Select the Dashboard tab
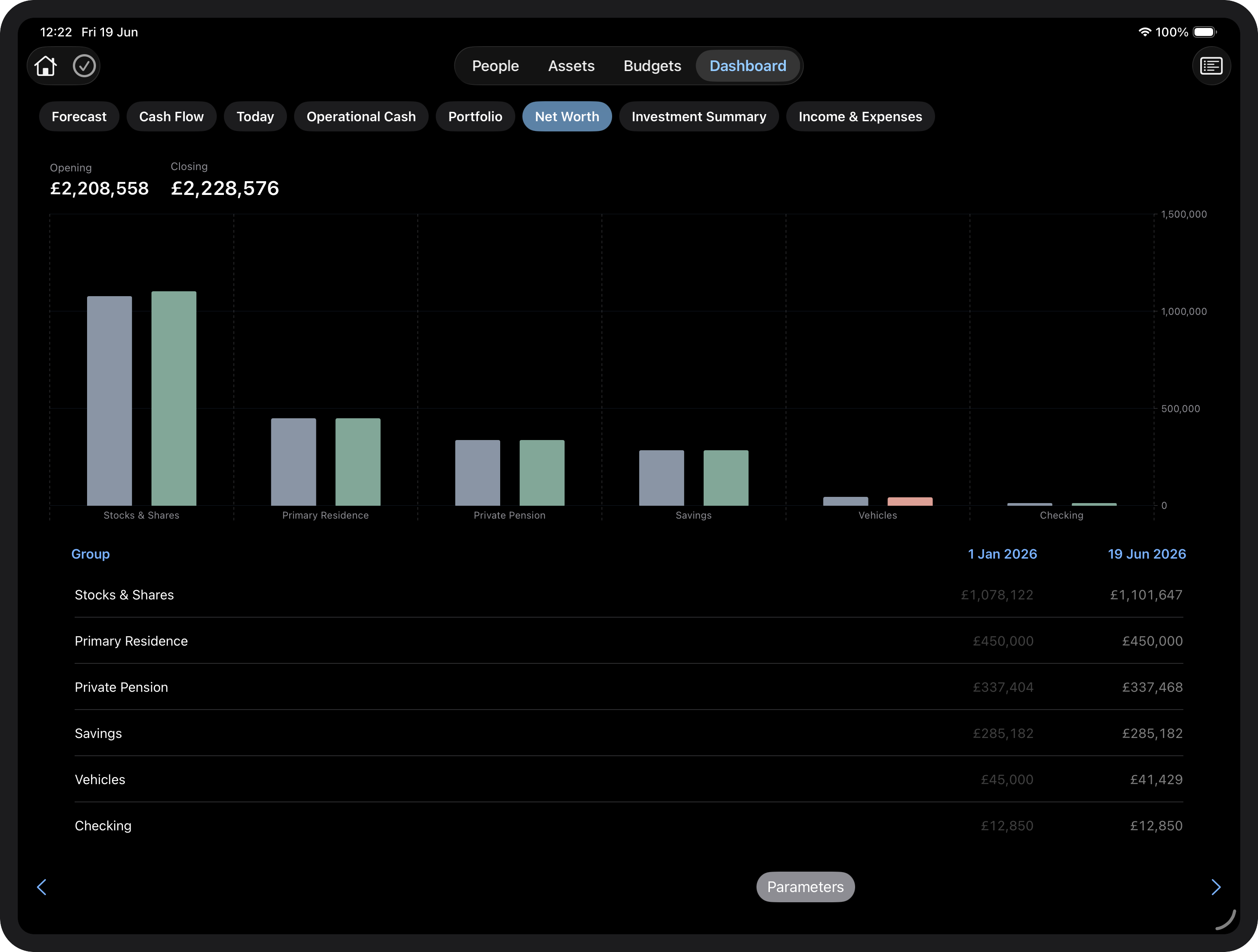 pos(747,66)
